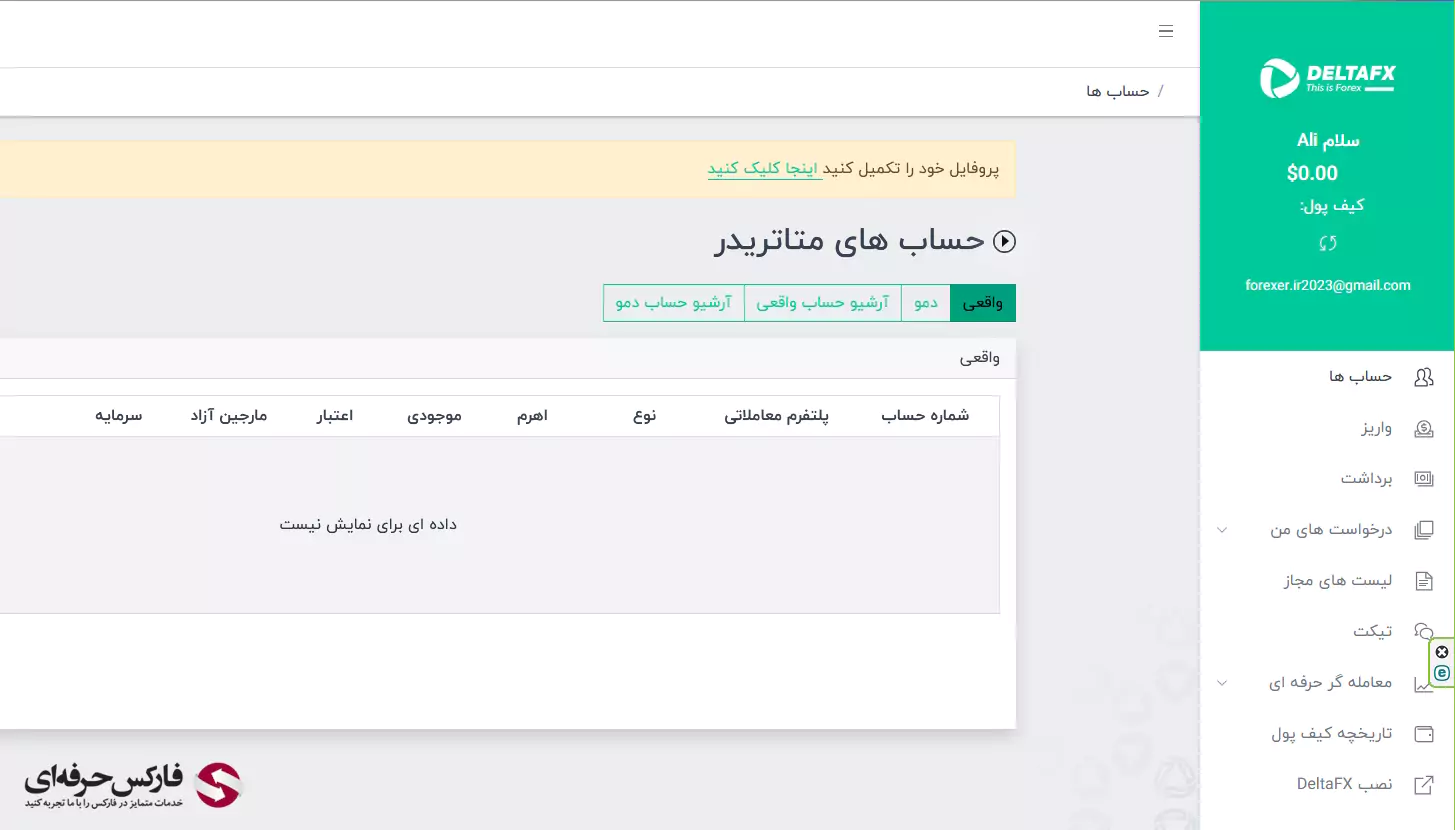Close the floating widget with X icon
The image size is (1455, 830).
1442,652
